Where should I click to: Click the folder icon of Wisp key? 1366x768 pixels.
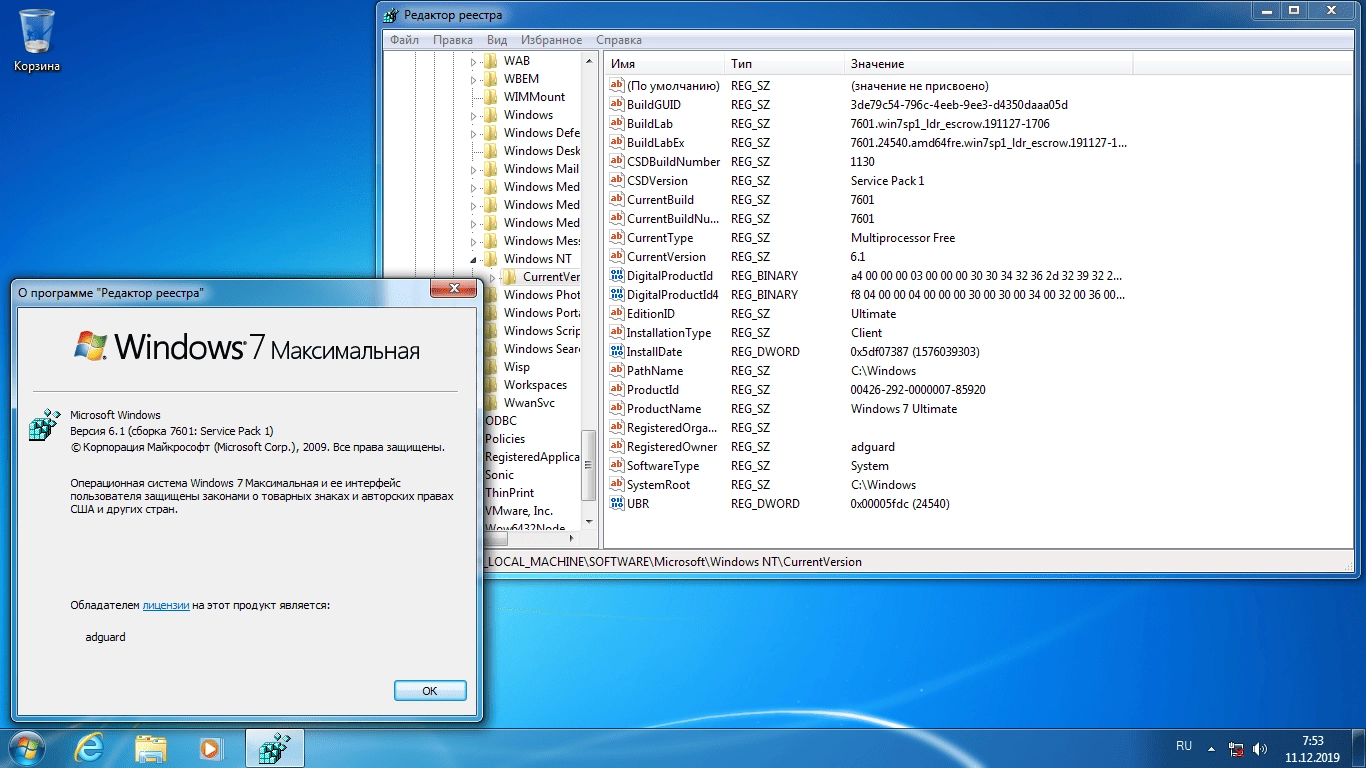point(491,367)
